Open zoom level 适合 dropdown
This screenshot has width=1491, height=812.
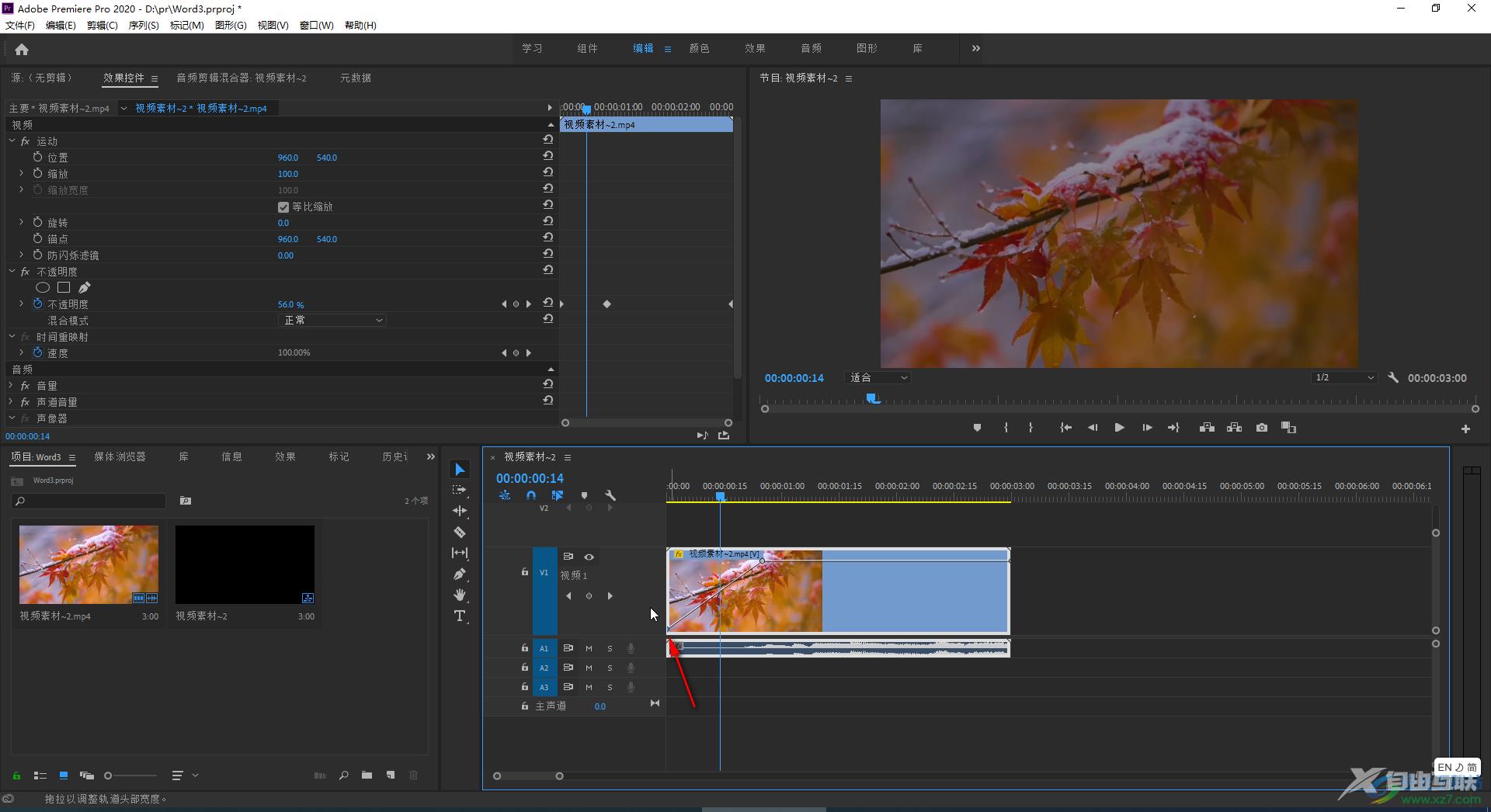[878, 377]
